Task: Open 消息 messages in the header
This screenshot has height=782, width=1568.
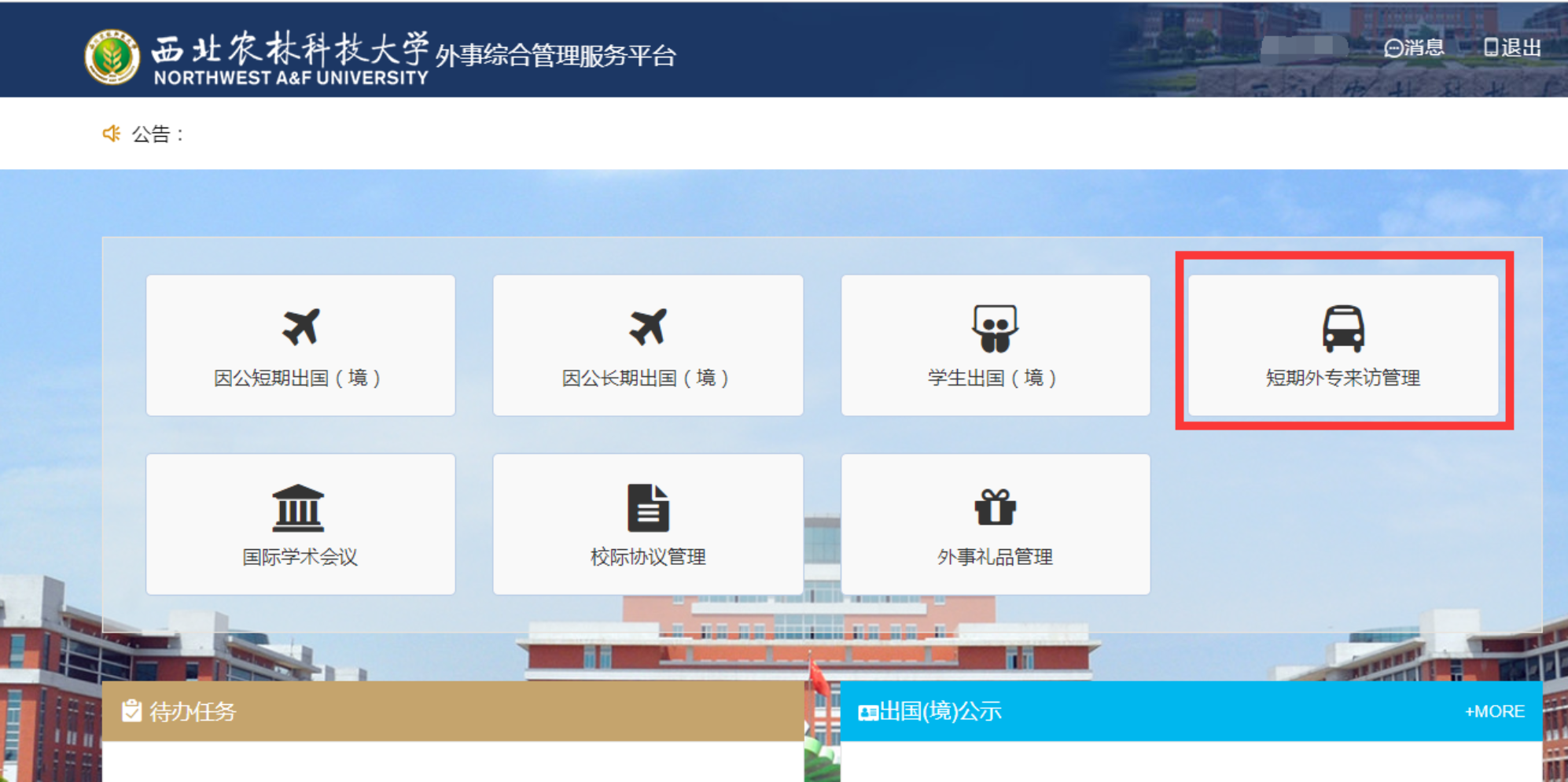Action: [x=1415, y=48]
